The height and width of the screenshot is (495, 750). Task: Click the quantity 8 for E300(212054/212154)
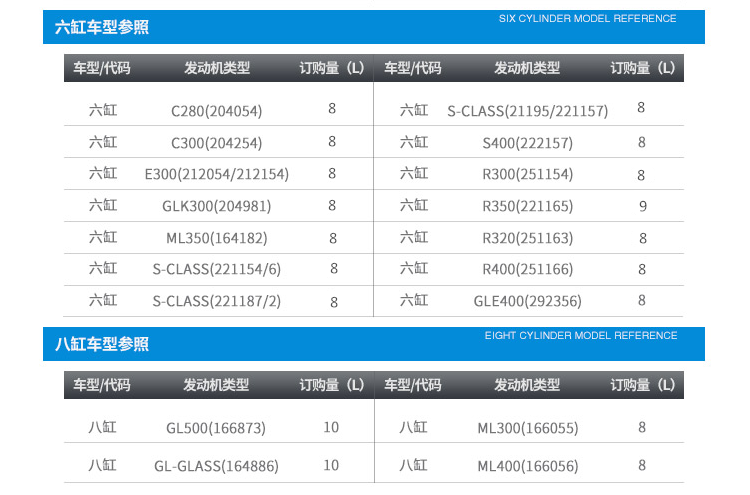(x=332, y=173)
